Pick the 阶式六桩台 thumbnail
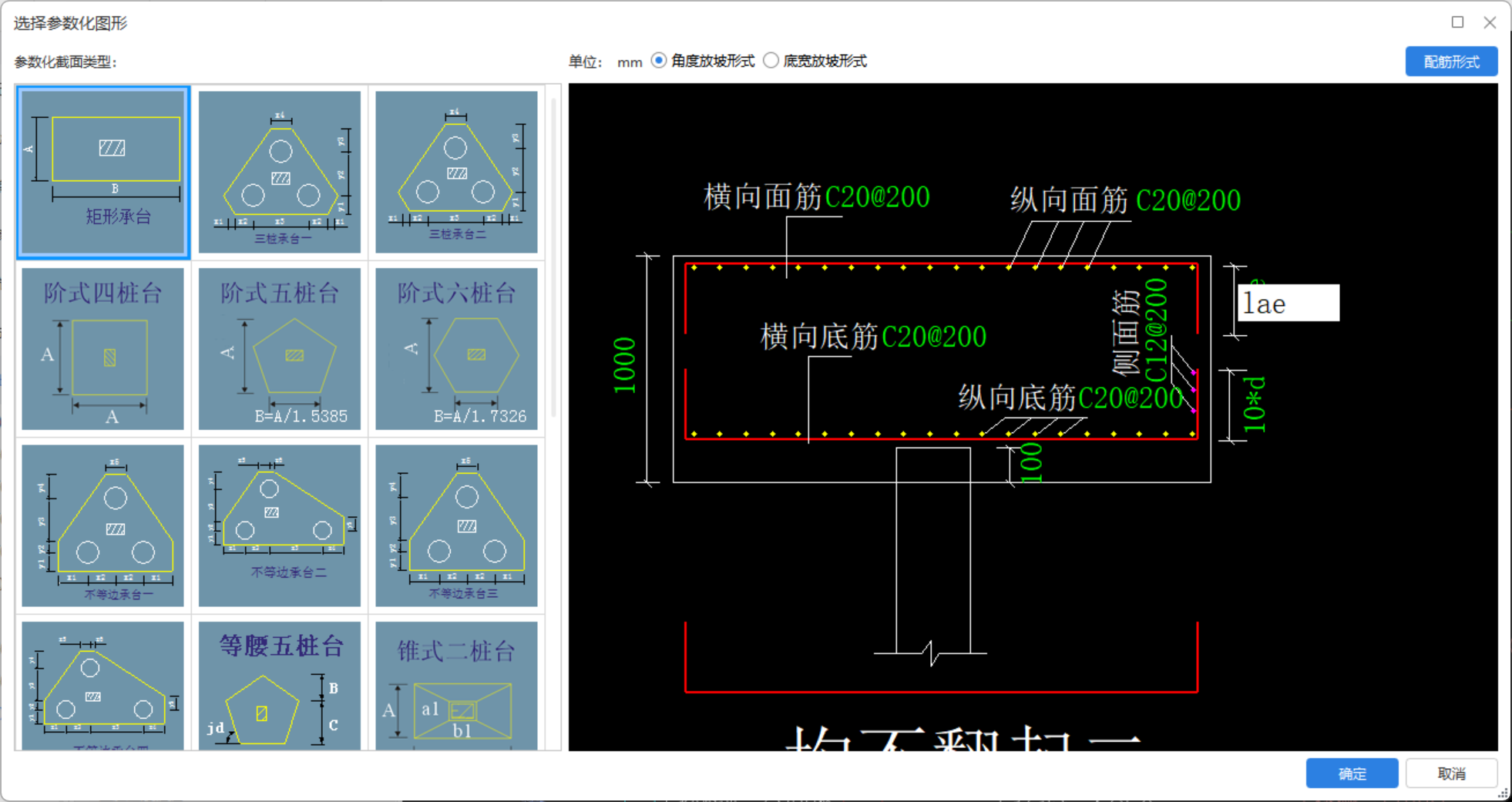The image size is (1512, 802). coord(456,349)
